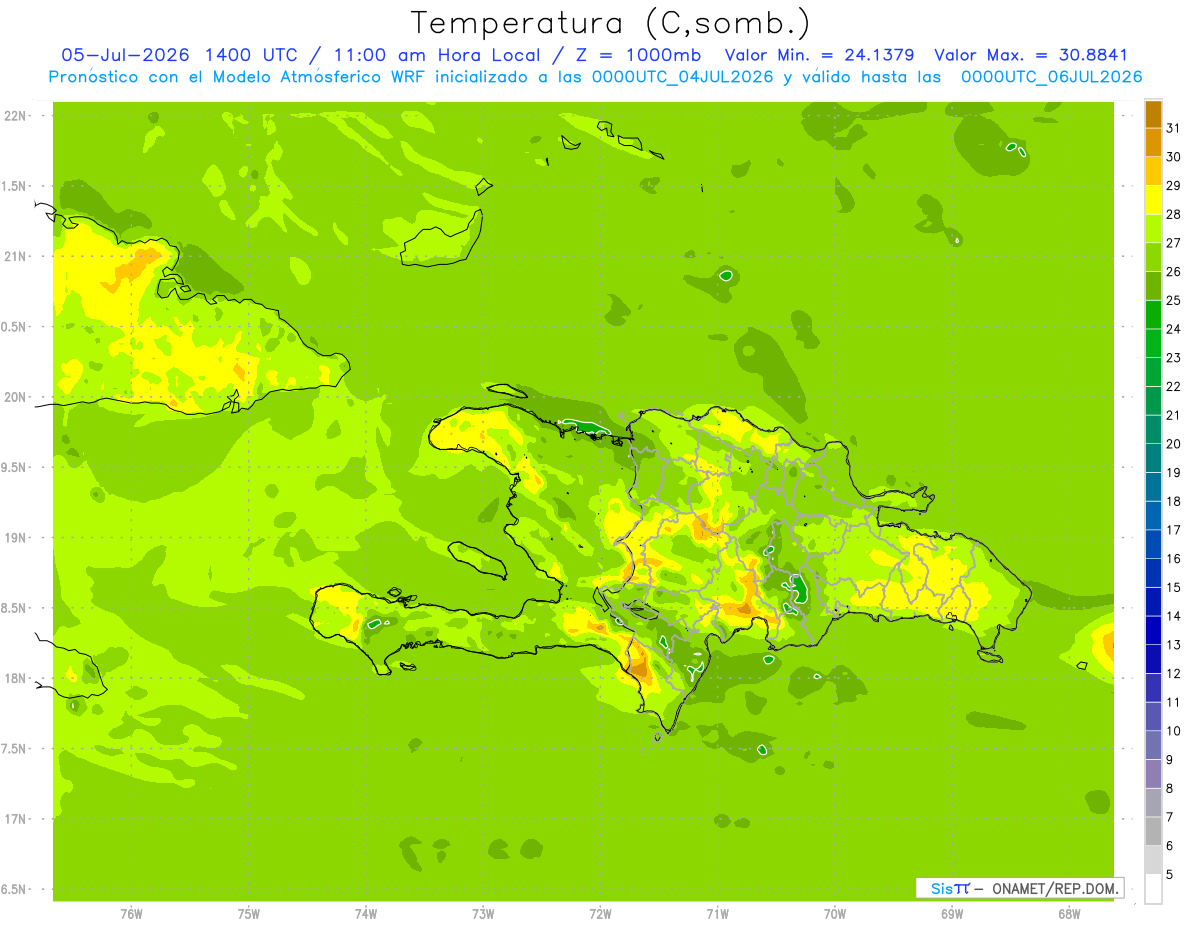Click the yellow legend swatch between 28 and 29
Screen dimensions: 1200x927
pos(1153,200)
